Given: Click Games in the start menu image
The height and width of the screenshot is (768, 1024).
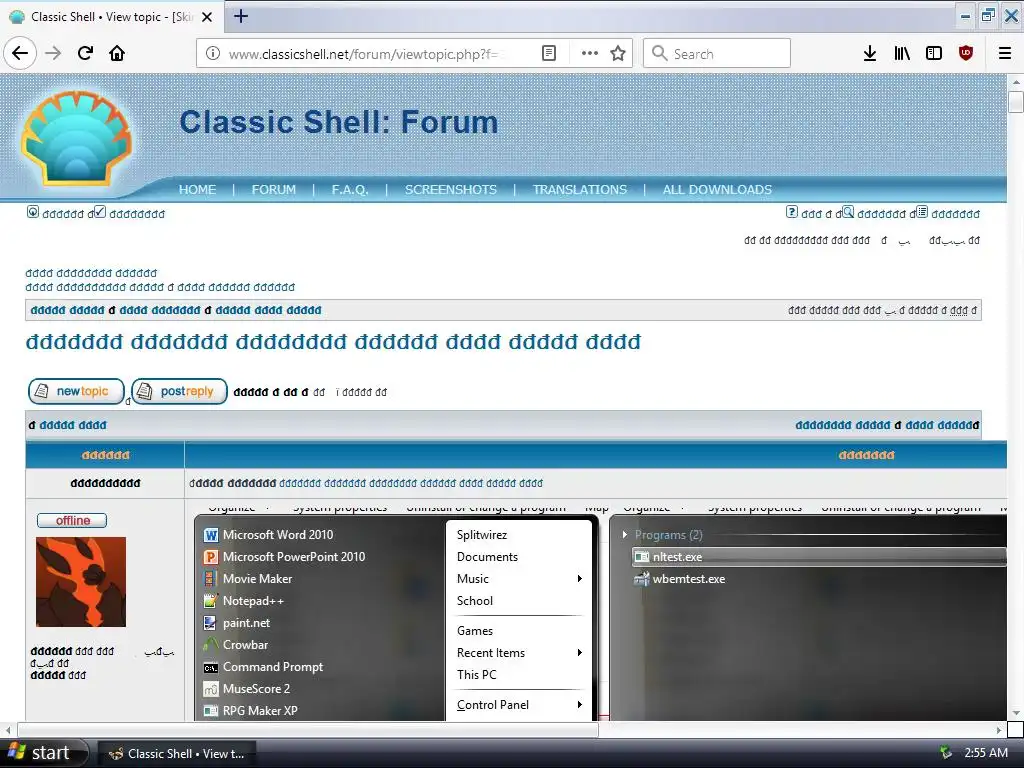Looking at the screenshot, I should click(x=475, y=631).
